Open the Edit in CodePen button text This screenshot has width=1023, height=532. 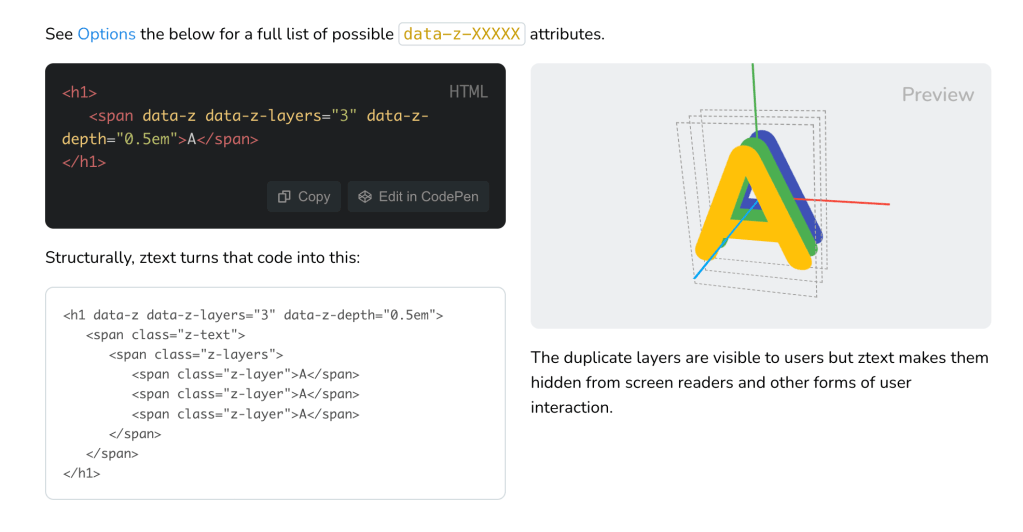(428, 197)
